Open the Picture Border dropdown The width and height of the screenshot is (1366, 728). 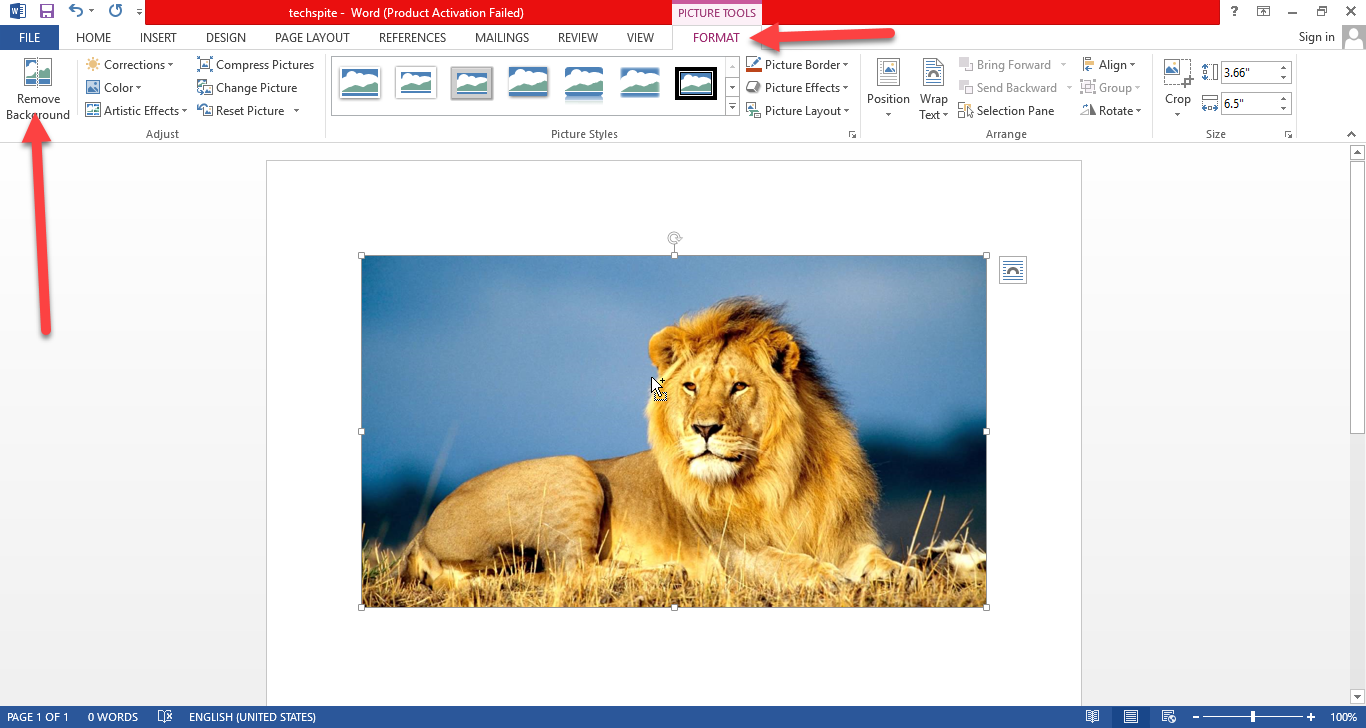tap(802, 65)
